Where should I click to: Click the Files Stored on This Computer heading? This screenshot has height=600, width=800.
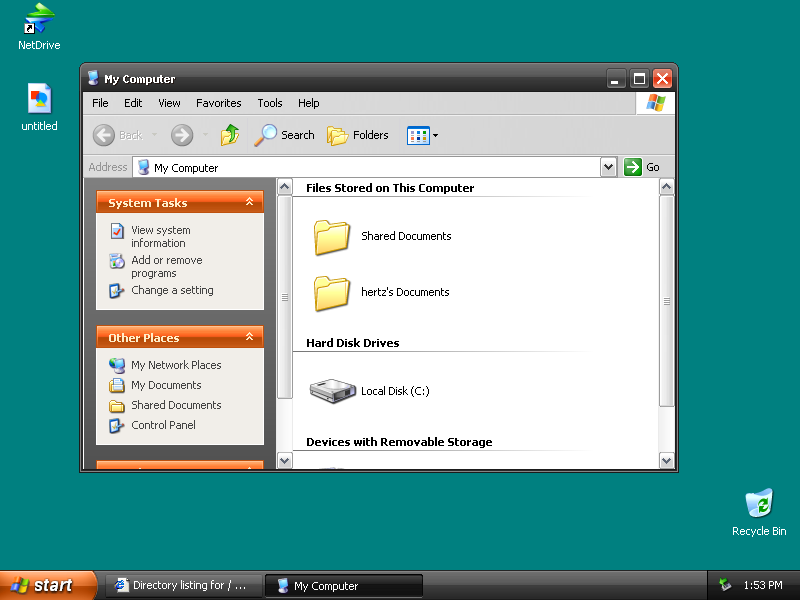tap(390, 188)
